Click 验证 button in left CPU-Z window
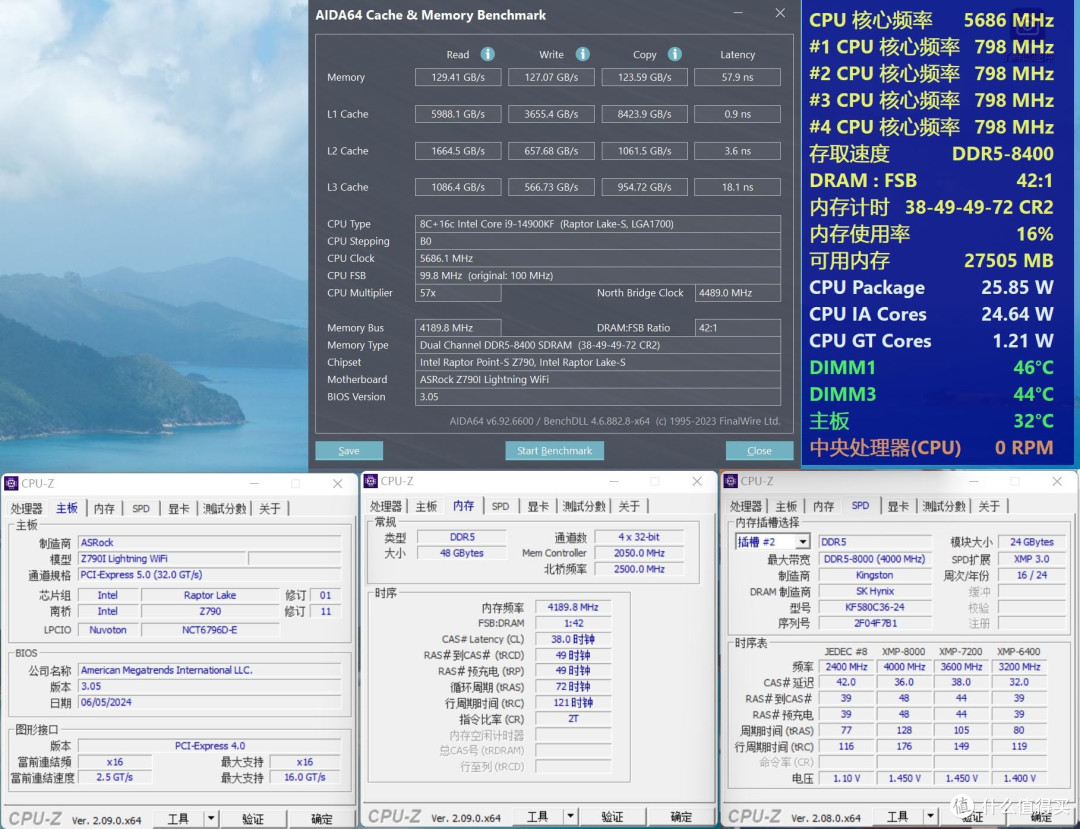 point(253,819)
